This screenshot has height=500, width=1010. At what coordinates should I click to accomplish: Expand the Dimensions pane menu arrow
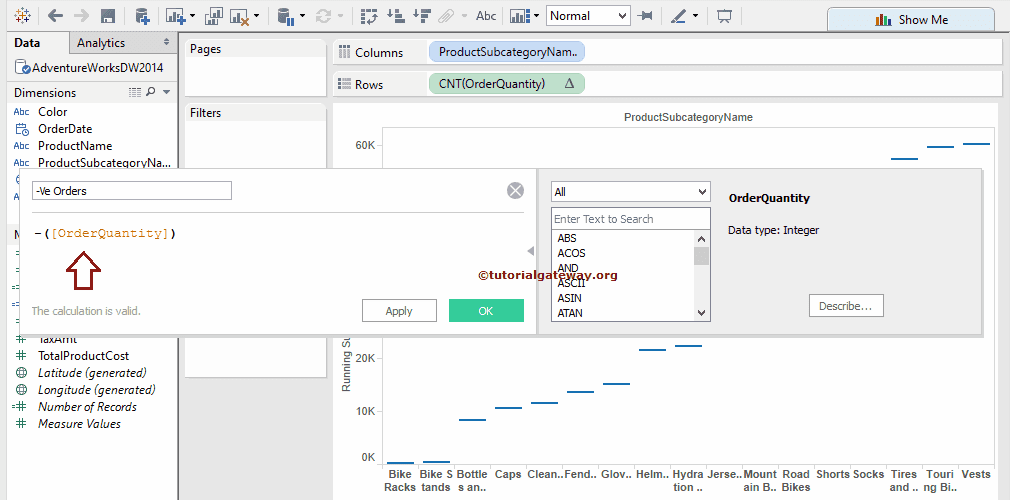pos(167,92)
